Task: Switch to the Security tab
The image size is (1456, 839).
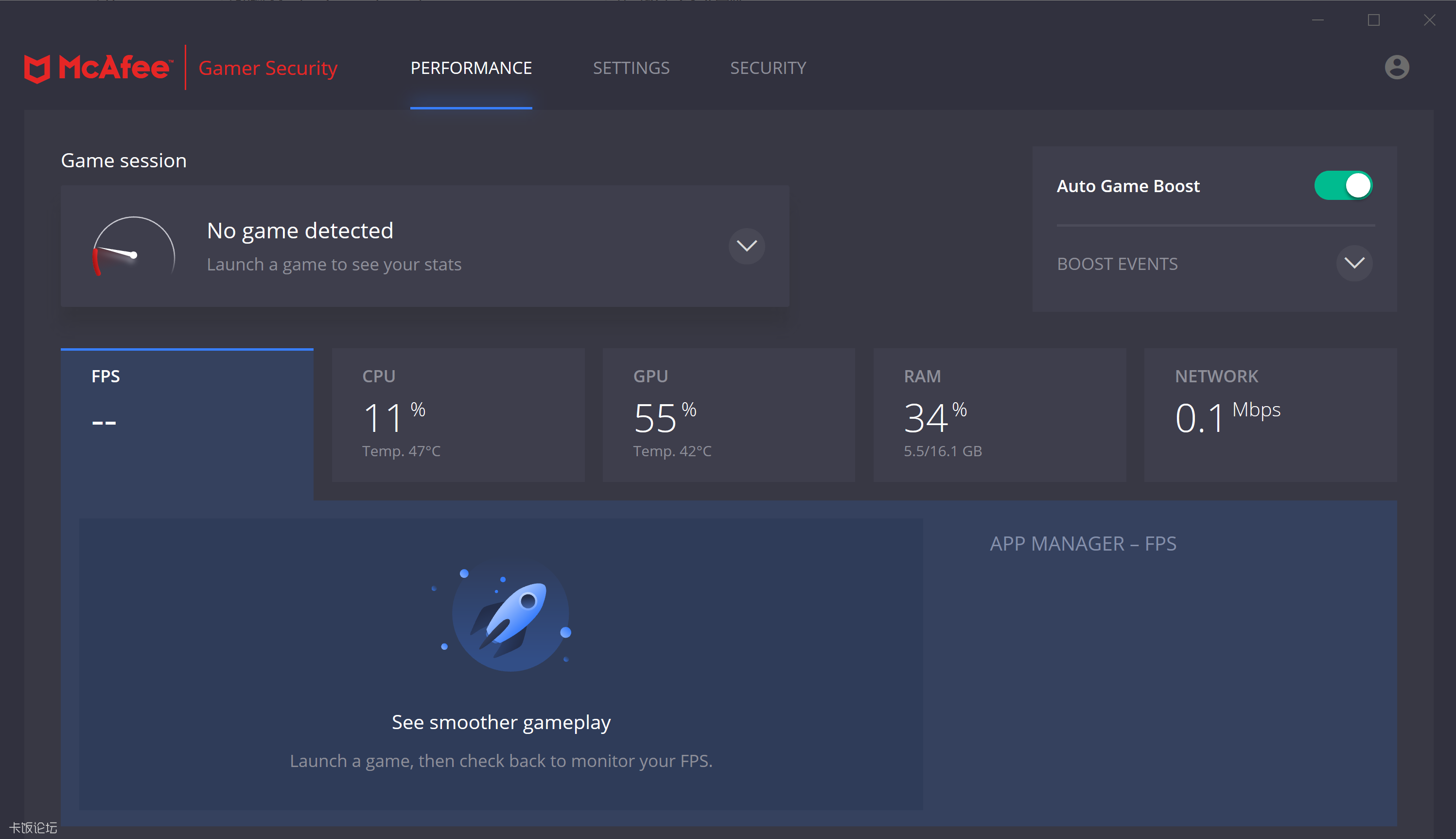Action: [768, 68]
